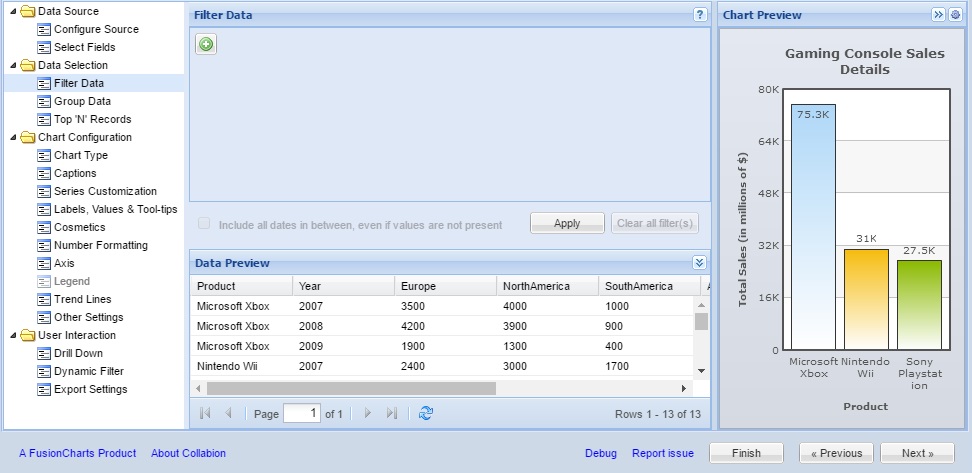Collapse the Chart Configuration tree group
Screen dimensions: 972x473
pyautogui.click(x=13, y=137)
